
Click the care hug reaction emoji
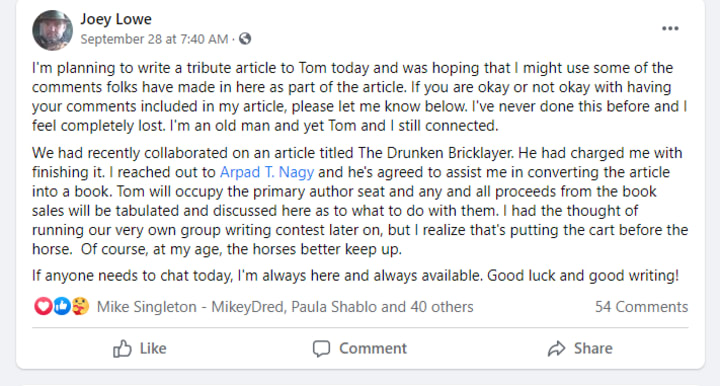80,306
